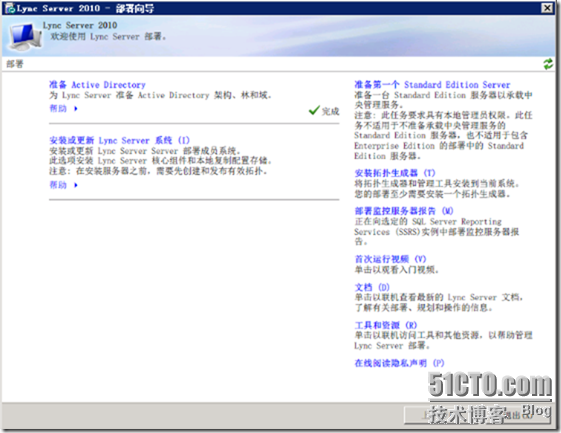
Task: Open '部署监控服务器报告 (M)' link
Action: pos(404,211)
